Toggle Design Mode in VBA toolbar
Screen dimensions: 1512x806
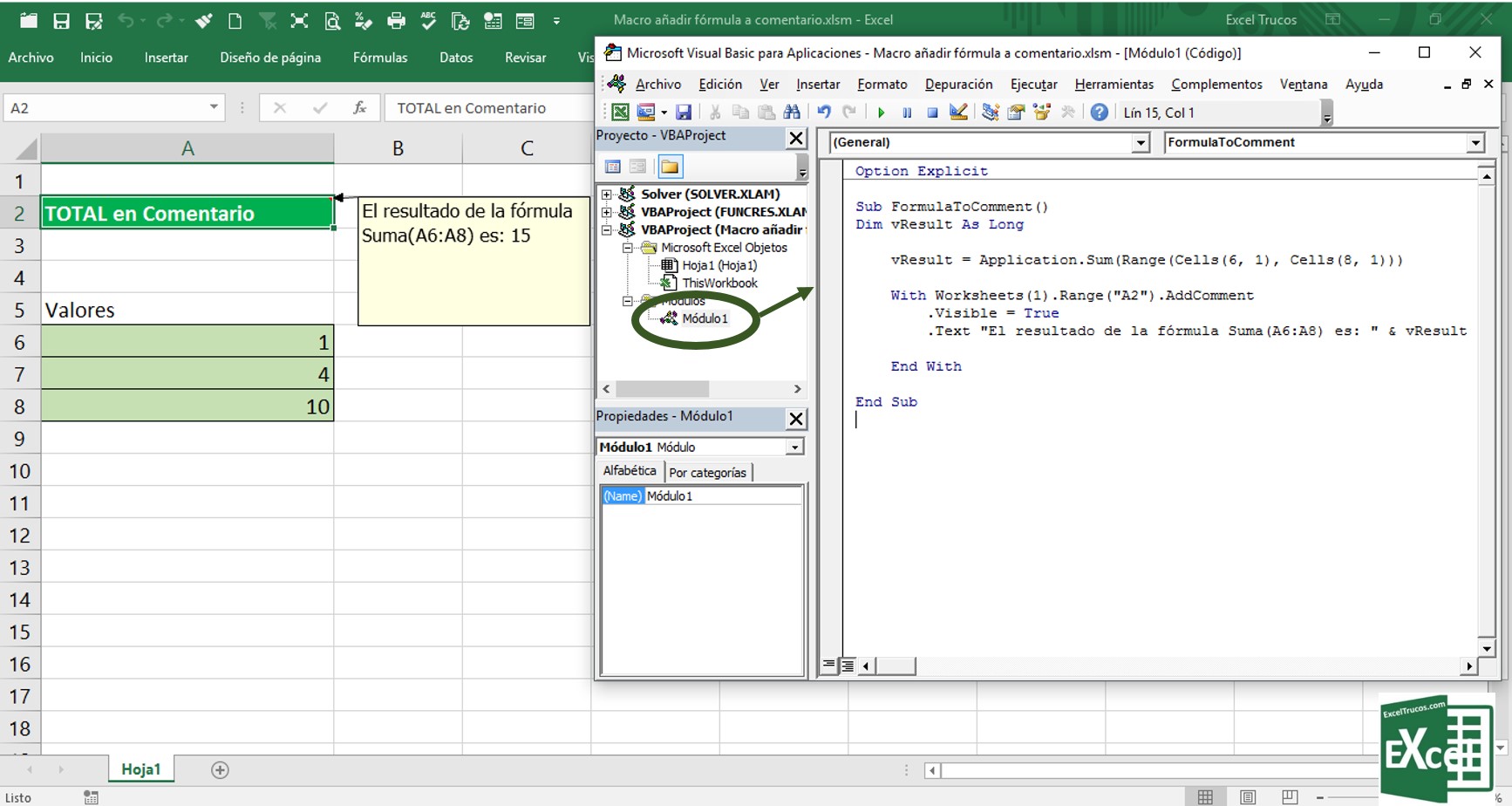[x=958, y=113]
